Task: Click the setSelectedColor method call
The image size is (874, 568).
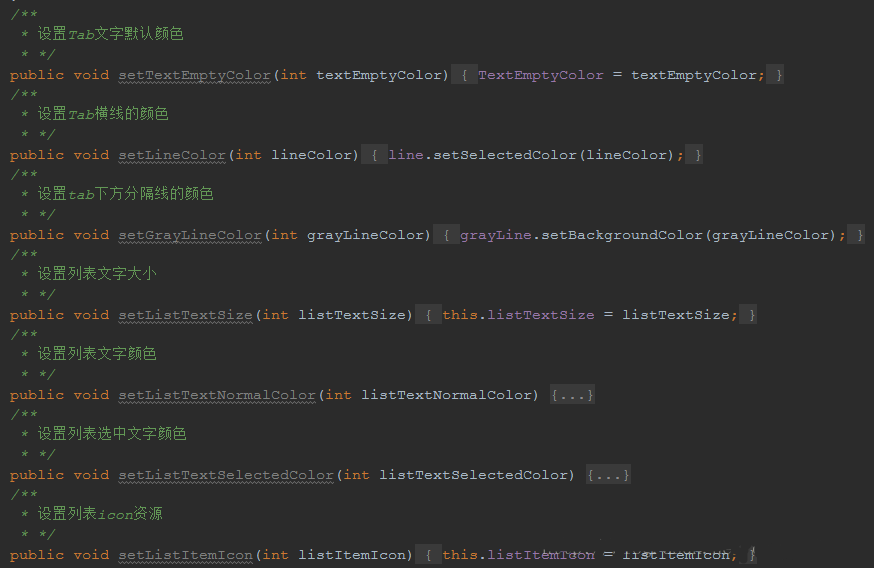Action: [x=504, y=155]
